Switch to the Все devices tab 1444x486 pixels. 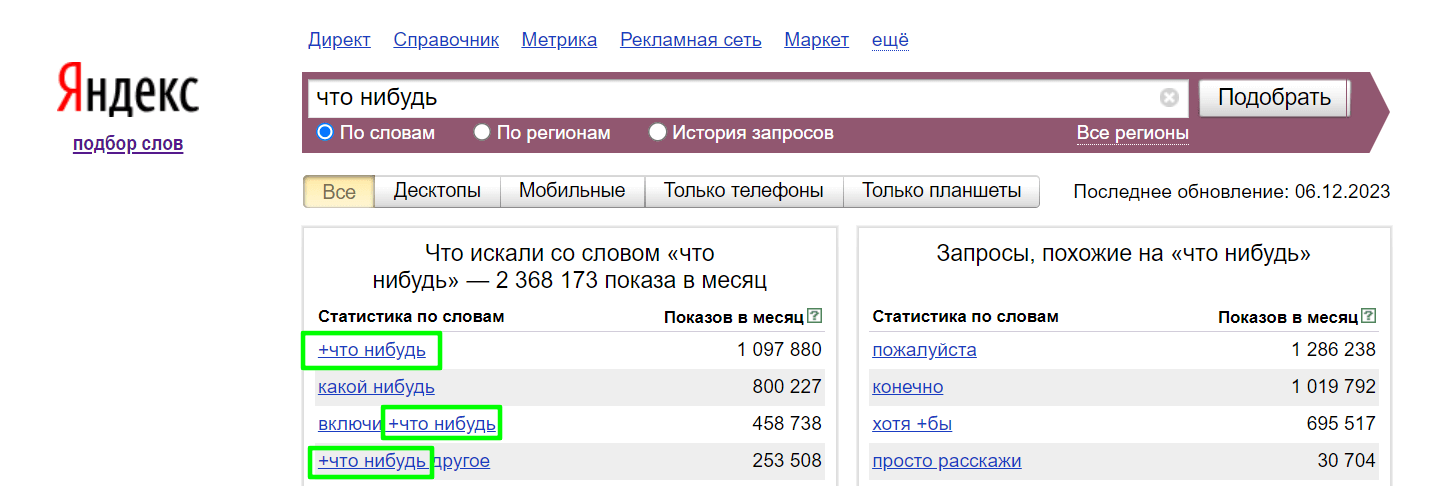click(339, 191)
